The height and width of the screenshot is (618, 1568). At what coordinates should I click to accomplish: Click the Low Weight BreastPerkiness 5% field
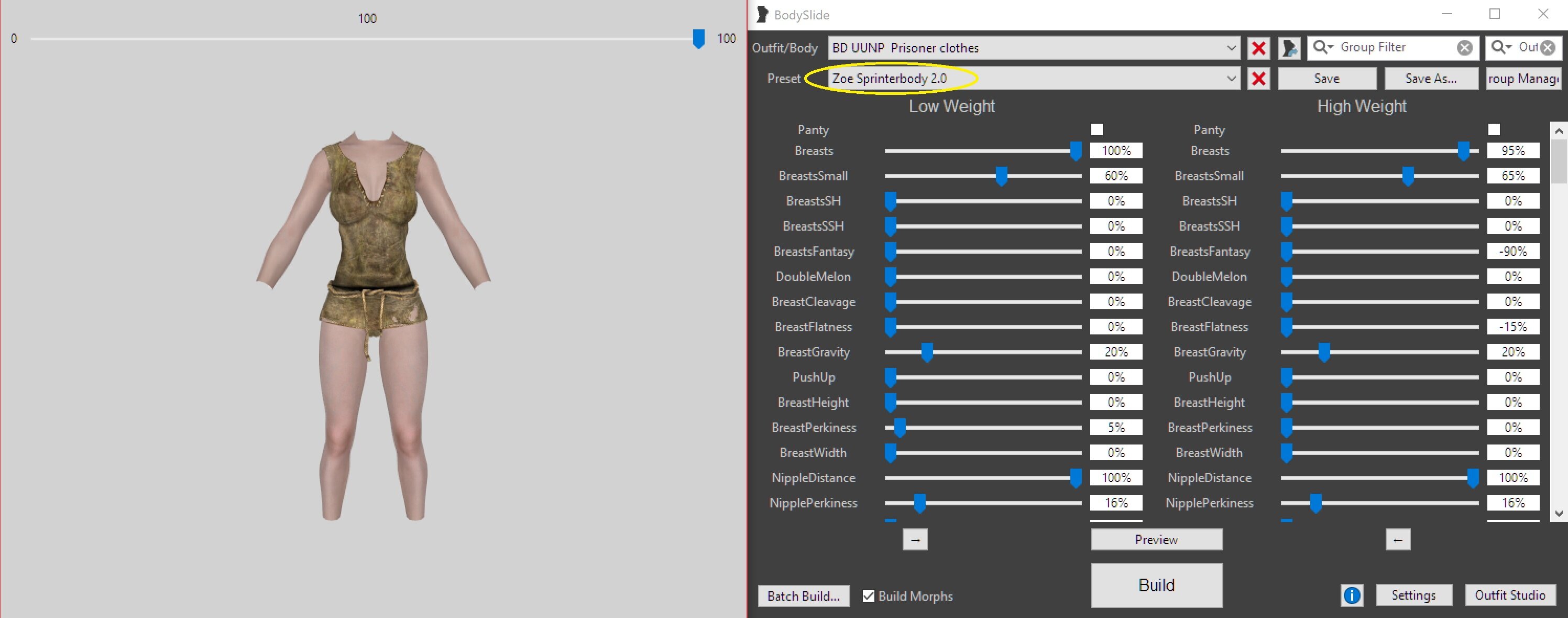click(1116, 427)
